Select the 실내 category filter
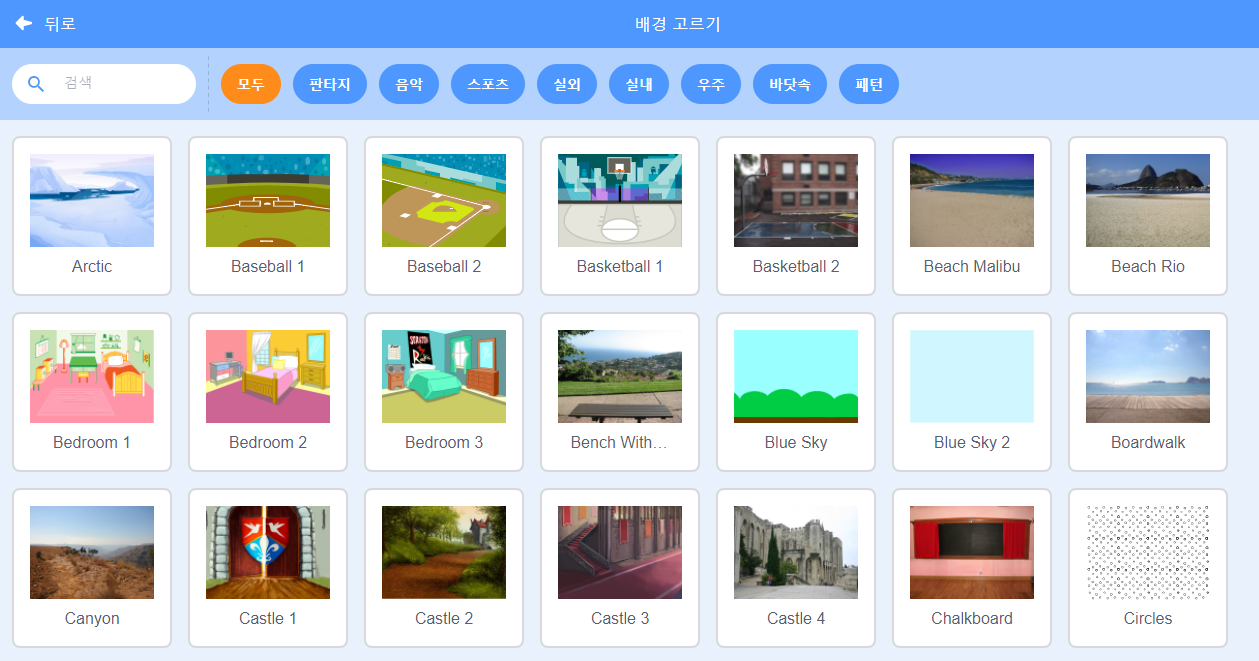 point(639,84)
